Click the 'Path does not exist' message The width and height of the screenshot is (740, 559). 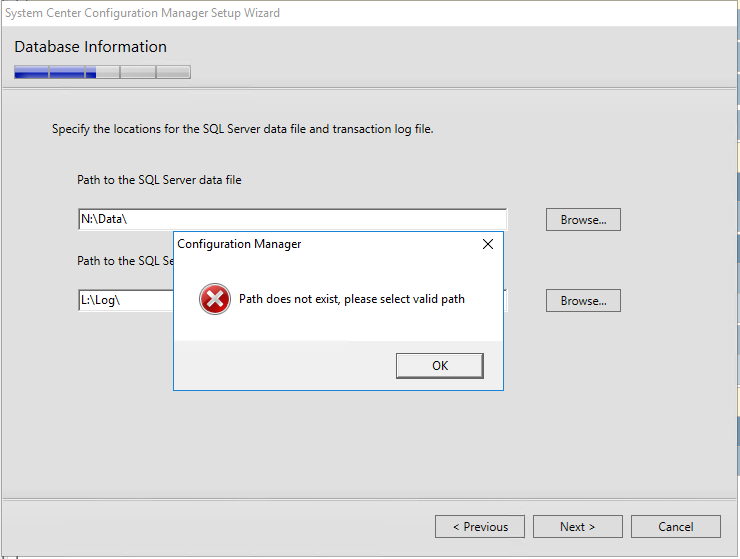[352, 299]
